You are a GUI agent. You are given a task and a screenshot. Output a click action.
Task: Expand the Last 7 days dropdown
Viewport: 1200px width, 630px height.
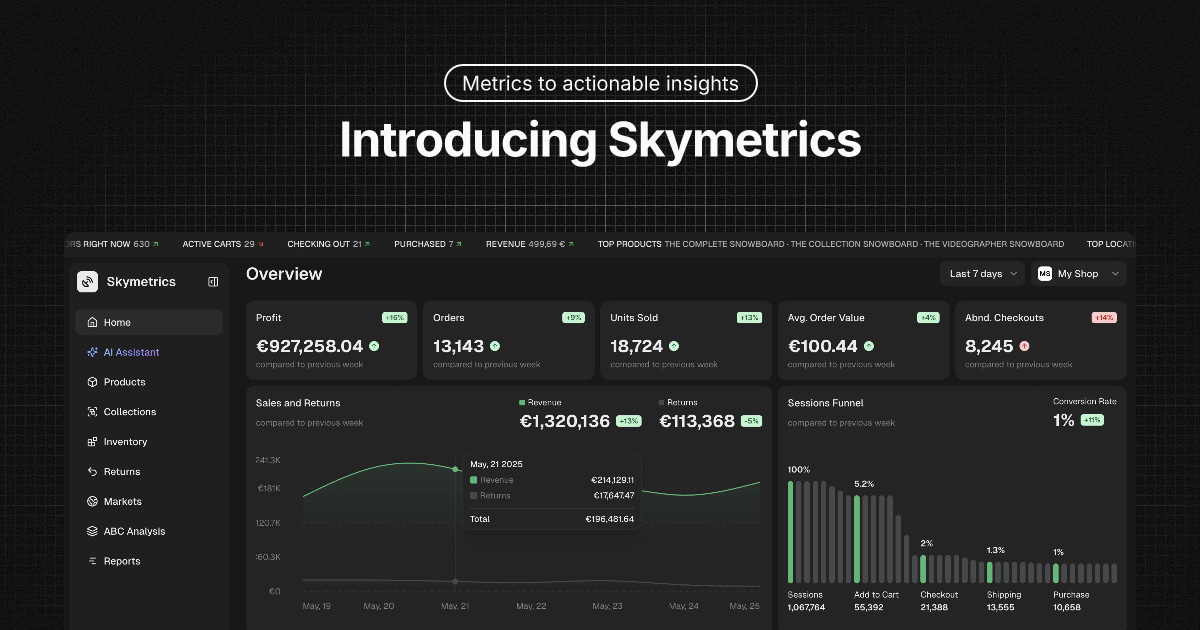pos(982,274)
